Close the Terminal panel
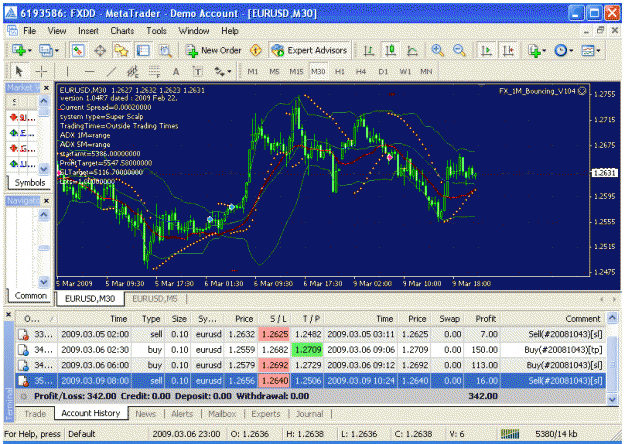 tap(8, 315)
